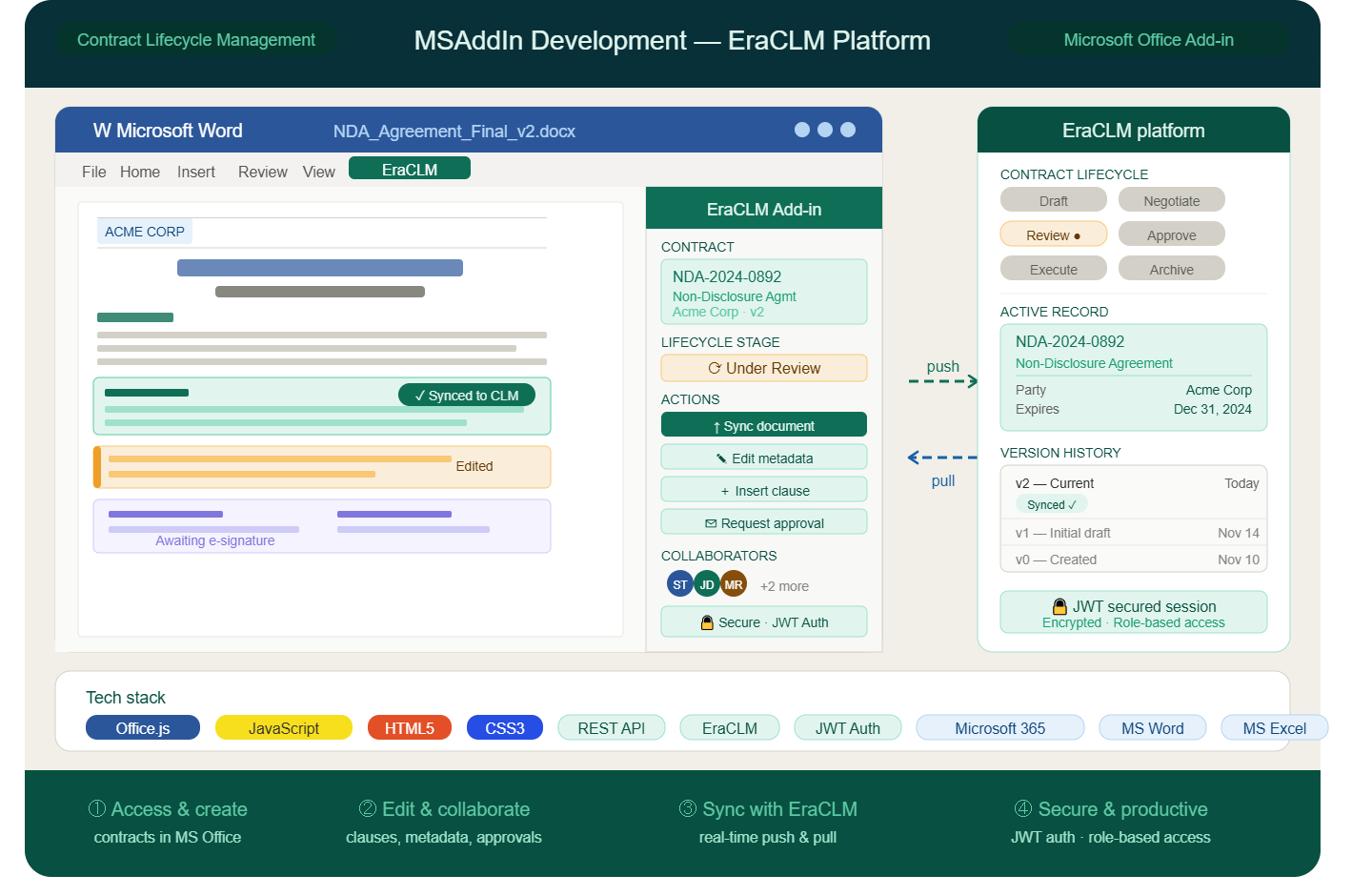The image size is (1372, 896).
Task: Click the Microsoft Office Add-in header tag
Action: 1149,39
